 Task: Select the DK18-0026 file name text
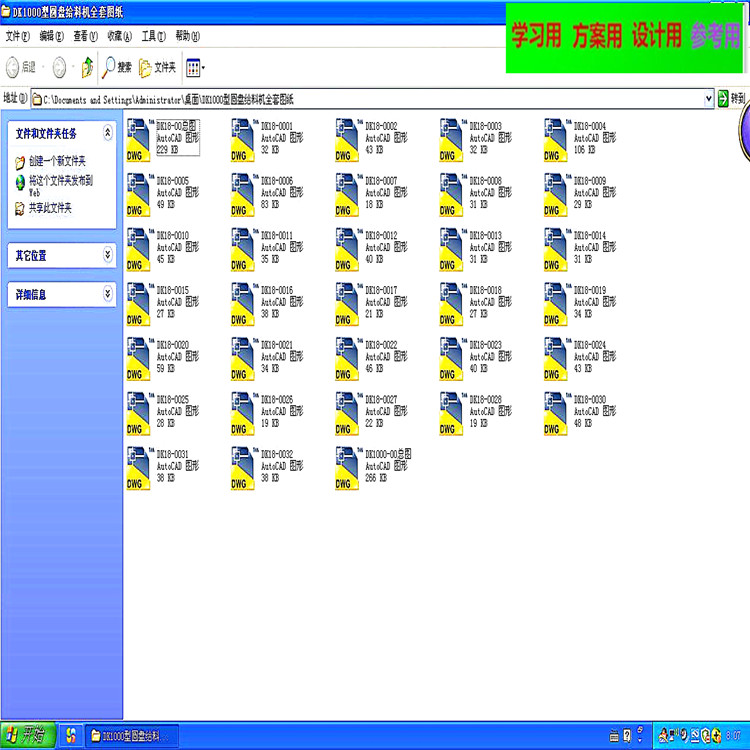point(277,399)
